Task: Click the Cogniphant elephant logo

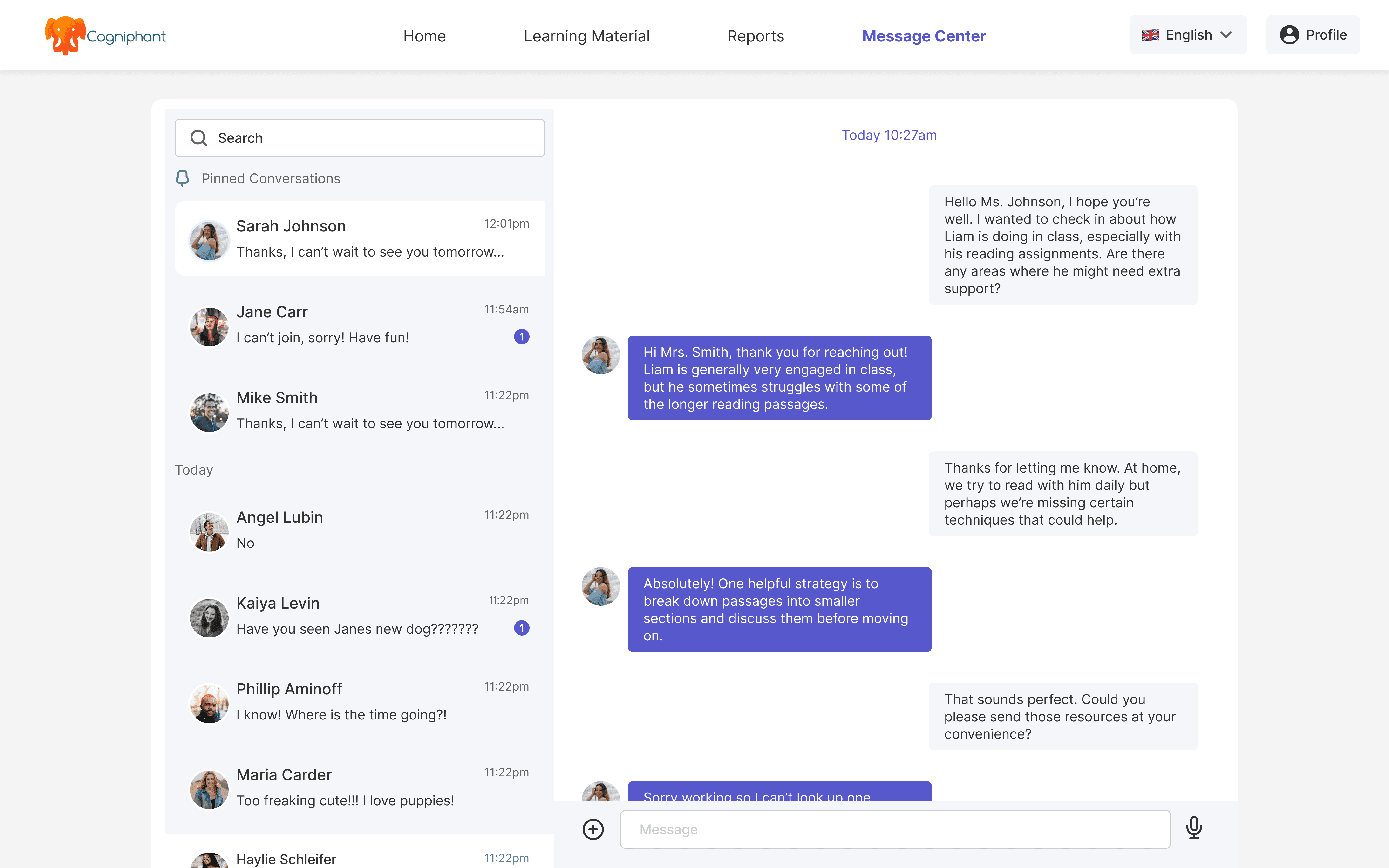Action: (x=65, y=36)
